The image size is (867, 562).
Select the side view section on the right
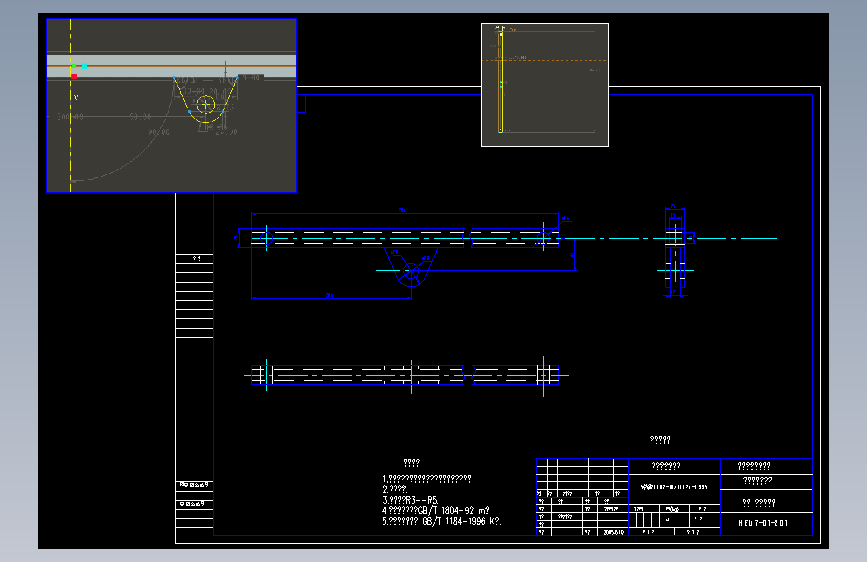tap(675, 252)
